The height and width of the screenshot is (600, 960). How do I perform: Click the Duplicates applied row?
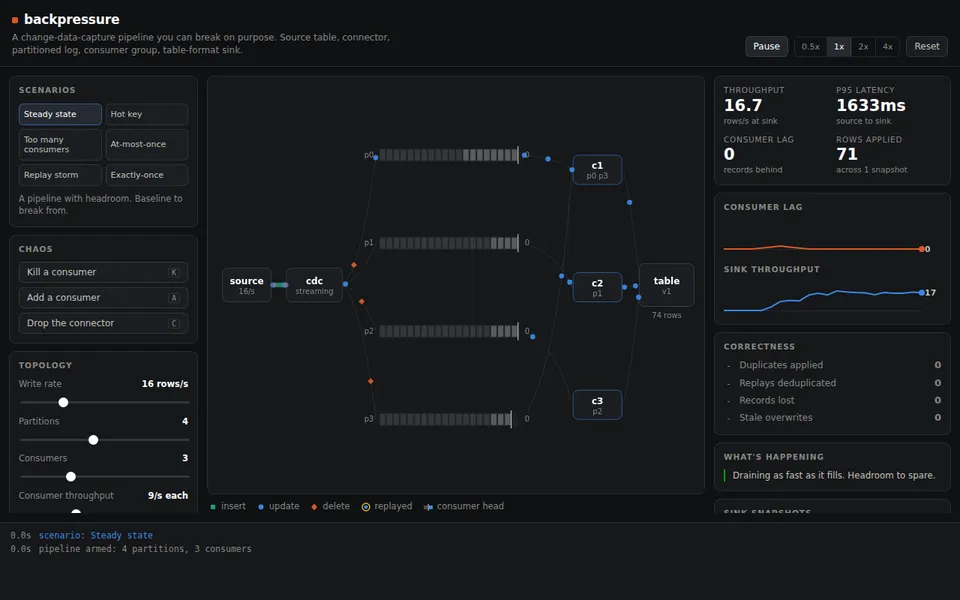[x=833, y=365]
